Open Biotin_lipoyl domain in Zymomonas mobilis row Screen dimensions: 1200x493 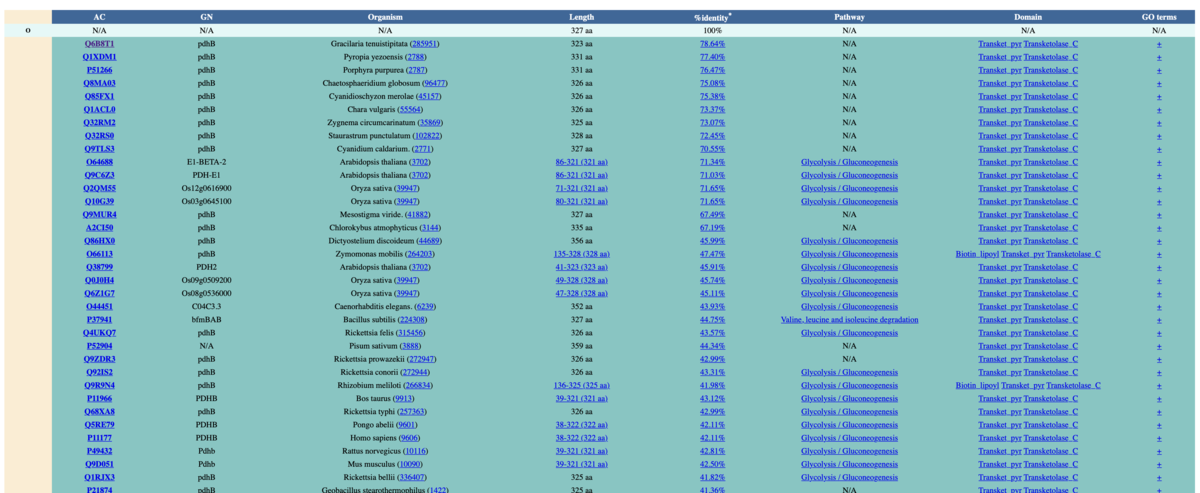pos(977,254)
